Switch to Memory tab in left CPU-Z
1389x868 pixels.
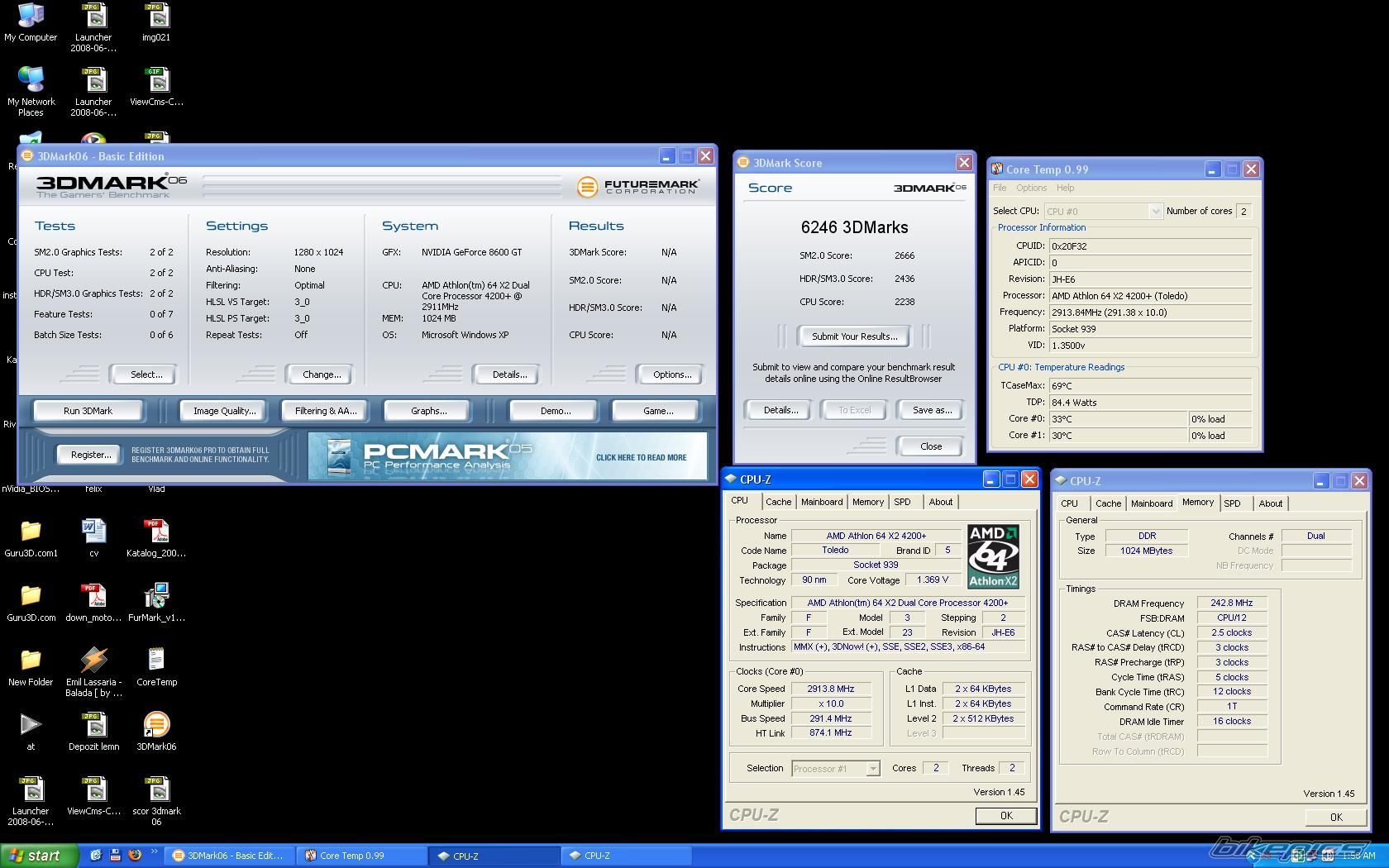click(x=867, y=502)
